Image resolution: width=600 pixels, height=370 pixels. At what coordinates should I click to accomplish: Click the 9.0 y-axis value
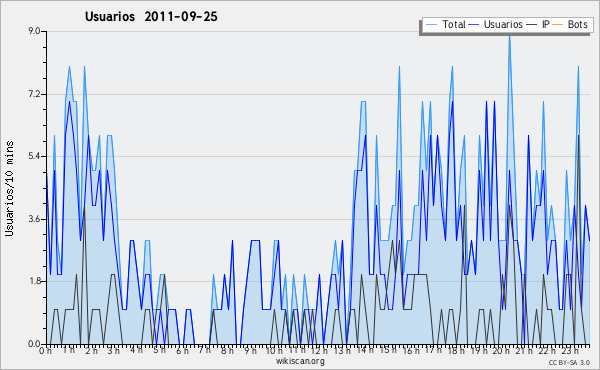tap(34, 31)
